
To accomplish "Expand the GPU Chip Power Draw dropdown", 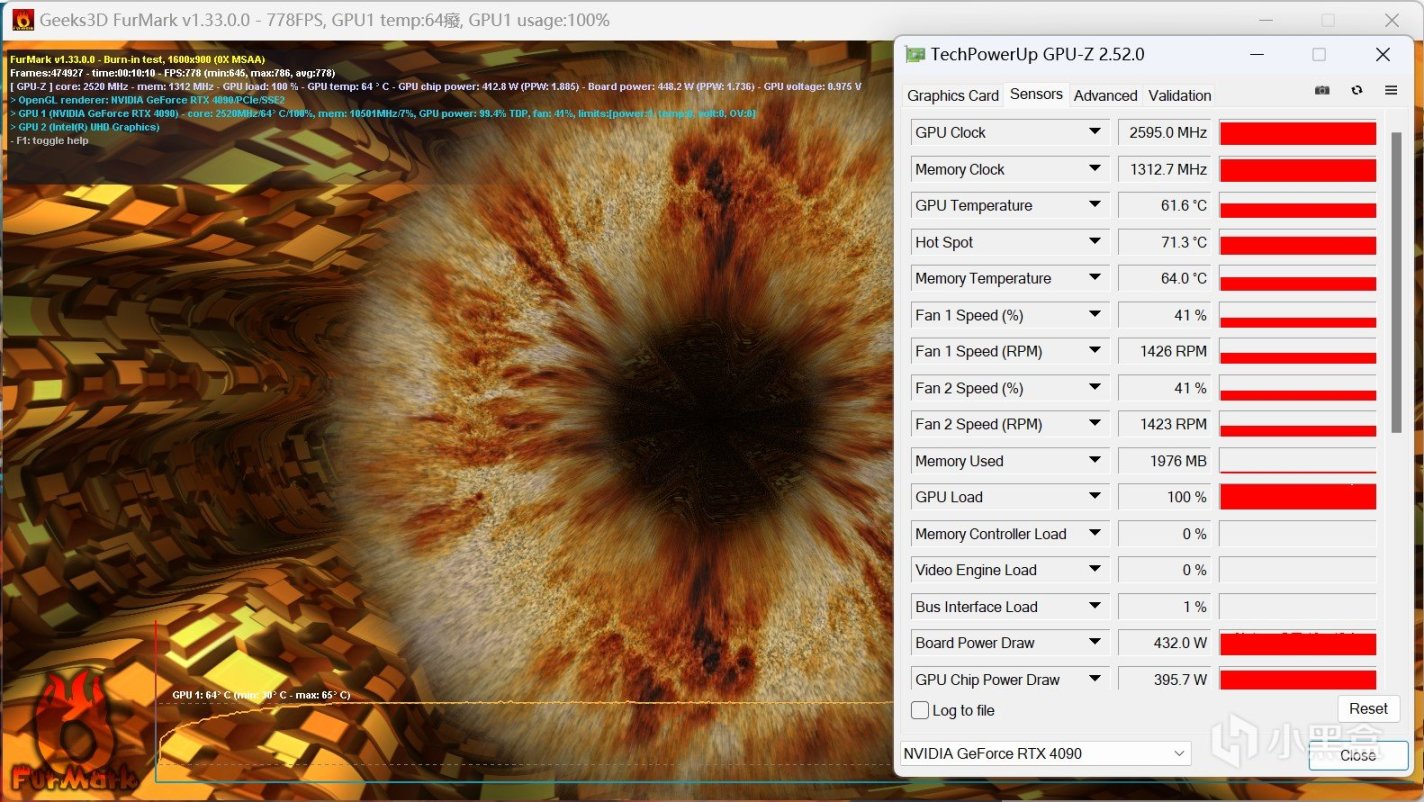I will click(1095, 680).
